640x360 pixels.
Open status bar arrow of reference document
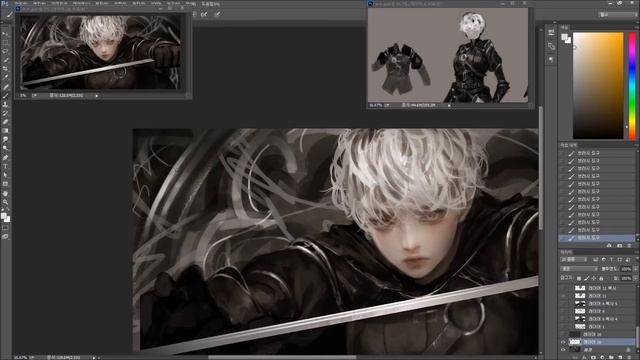(x=449, y=105)
